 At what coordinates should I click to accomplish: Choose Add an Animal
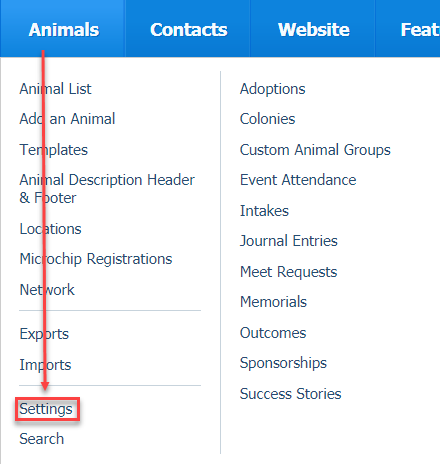pos(67,119)
